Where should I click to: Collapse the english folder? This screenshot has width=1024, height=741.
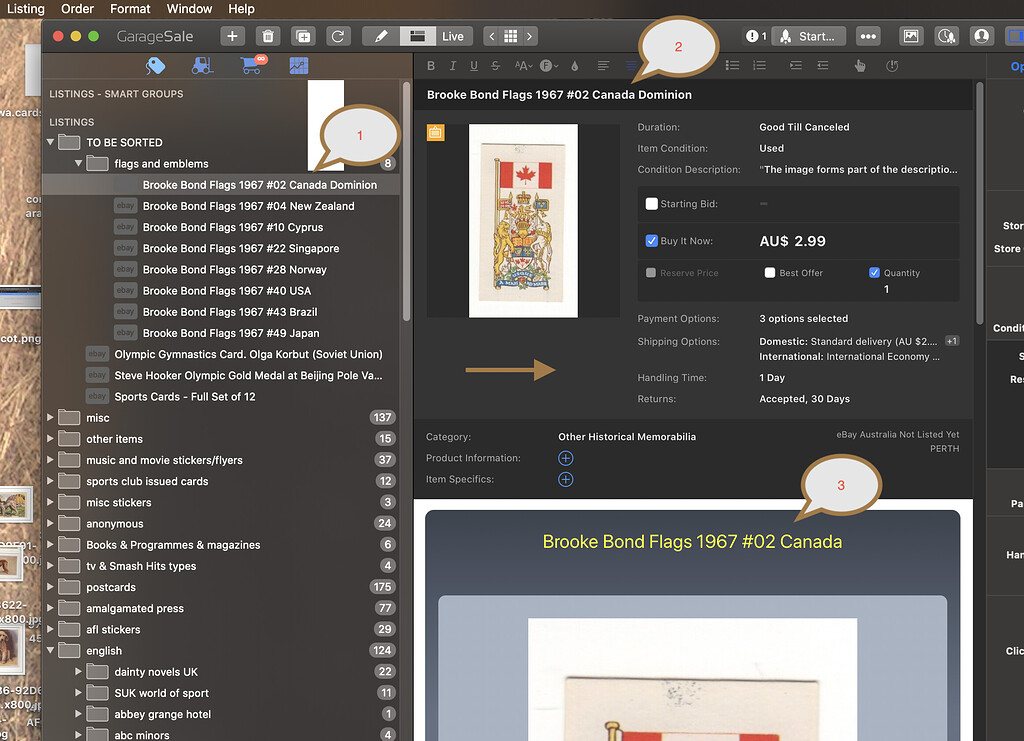point(50,650)
